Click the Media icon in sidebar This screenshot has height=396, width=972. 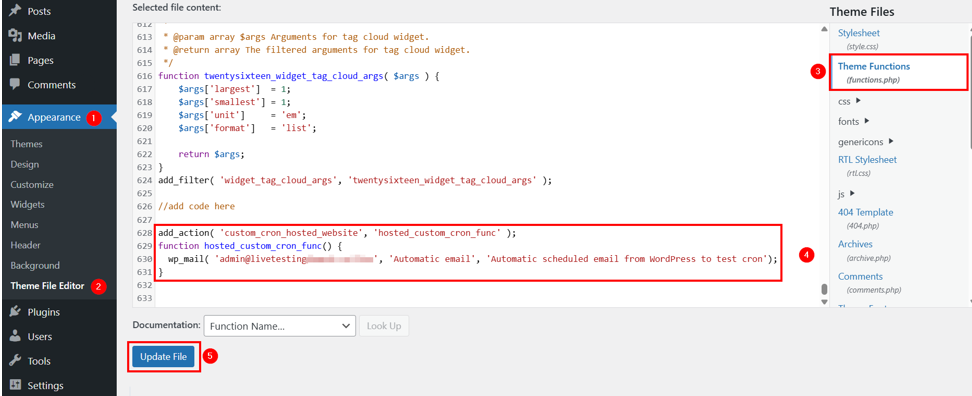coord(15,36)
